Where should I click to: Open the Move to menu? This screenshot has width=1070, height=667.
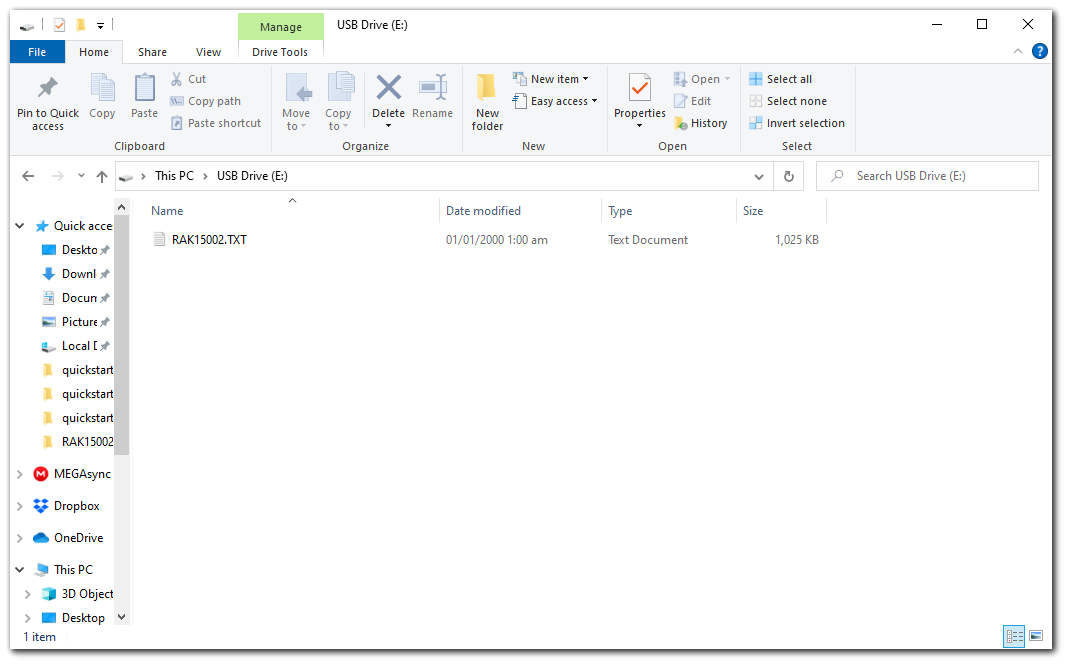[x=296, y=102]
